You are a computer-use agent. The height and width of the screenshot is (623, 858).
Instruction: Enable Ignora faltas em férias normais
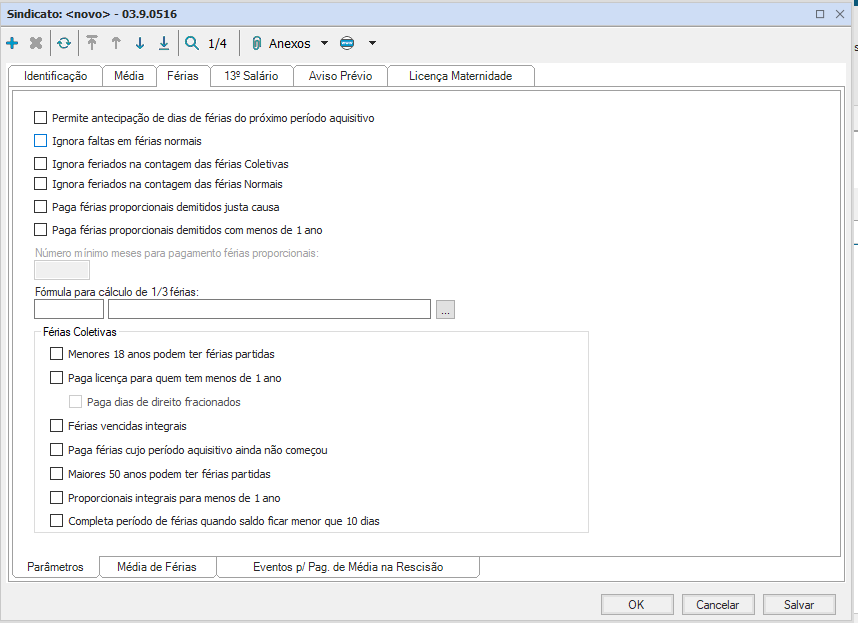(41, 141)
